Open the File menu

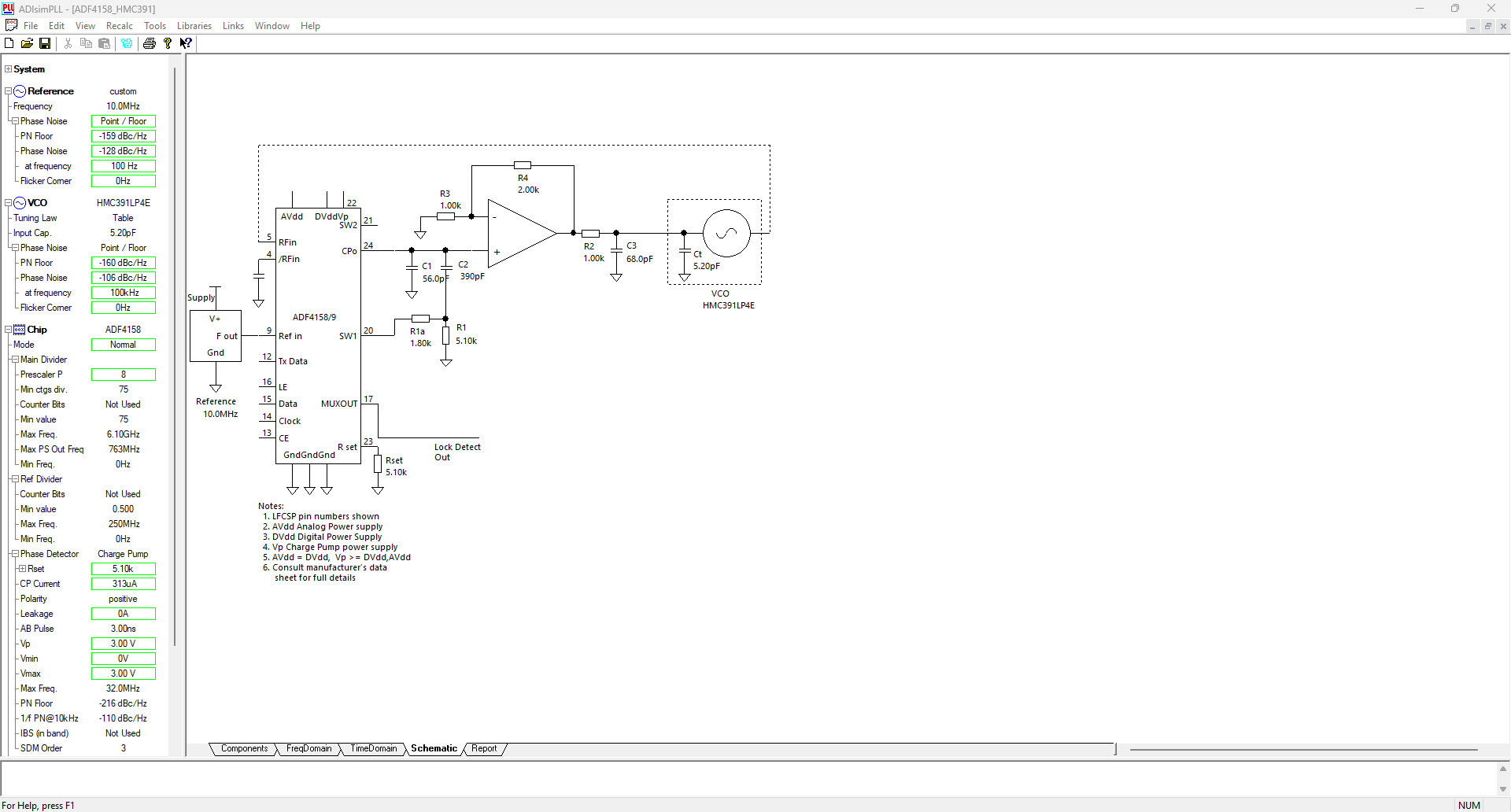click(31, 26)
